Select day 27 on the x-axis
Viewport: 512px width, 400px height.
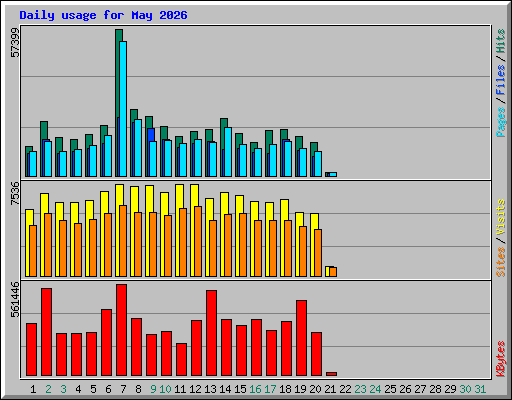(420, 389)
